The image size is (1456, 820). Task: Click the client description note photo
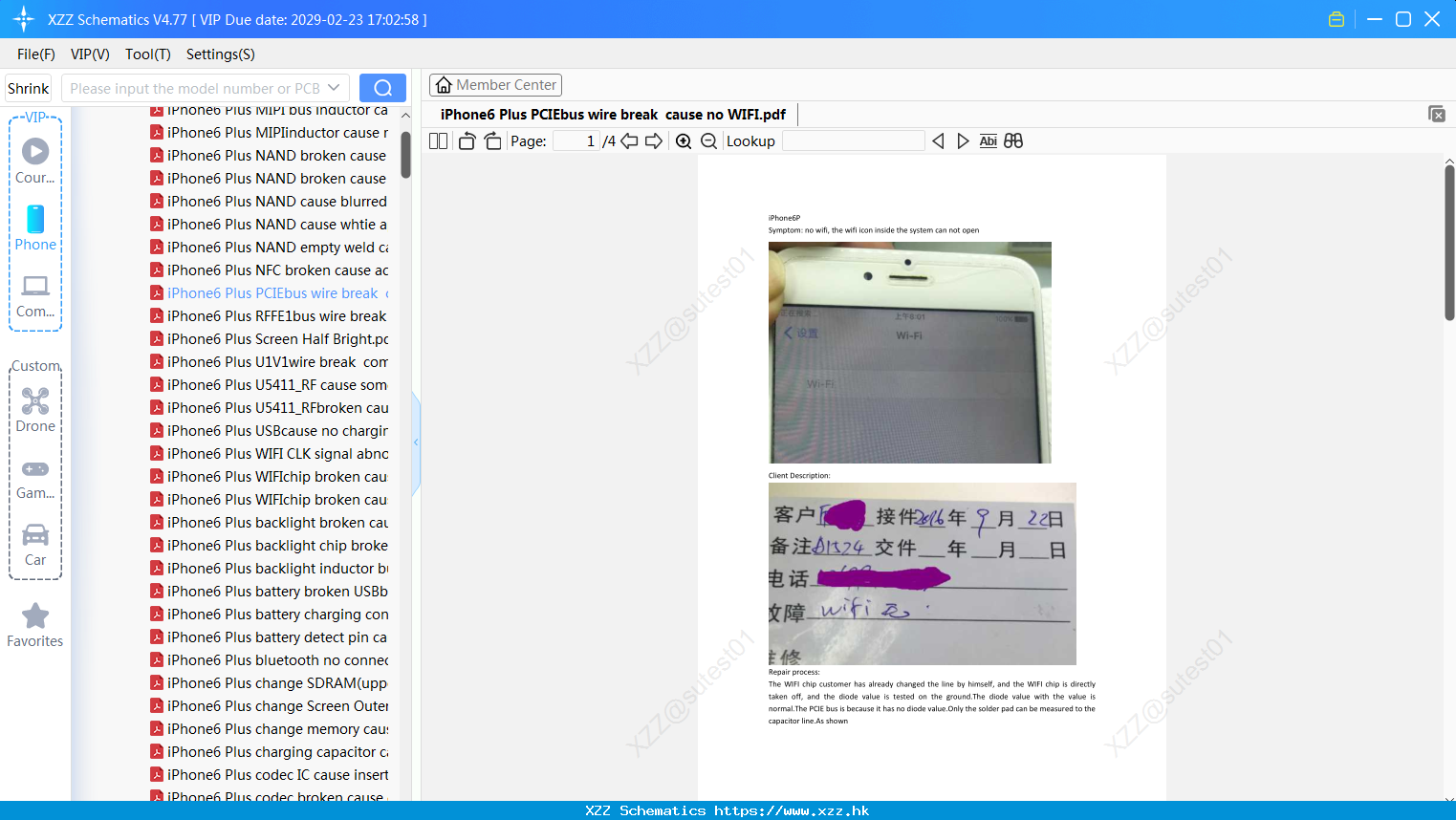point(923,573)
